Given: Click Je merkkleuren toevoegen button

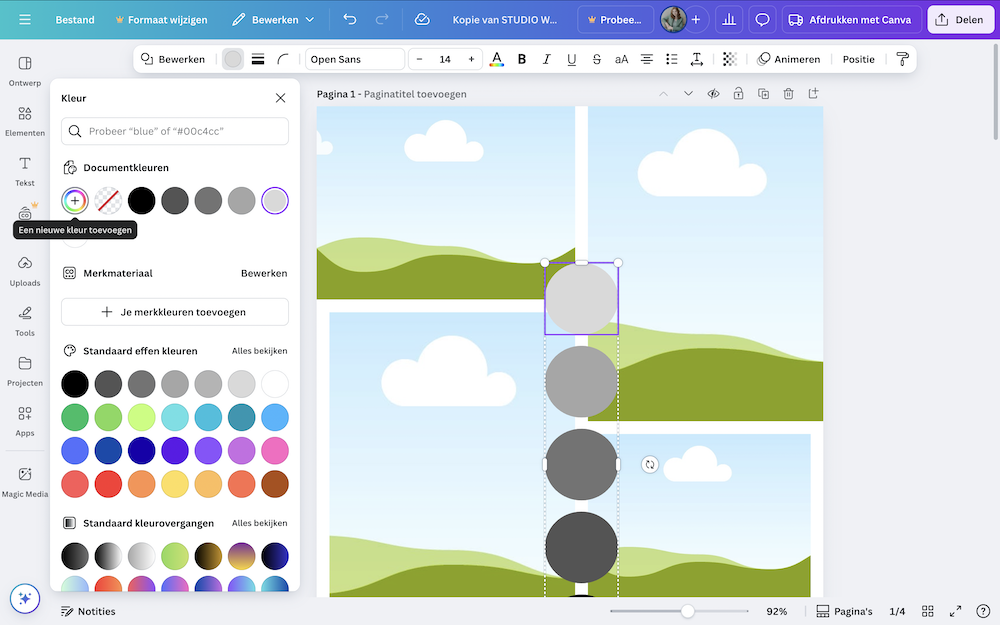Looking at the screenshot, I should pyautogui.click(x=175, y=312).
